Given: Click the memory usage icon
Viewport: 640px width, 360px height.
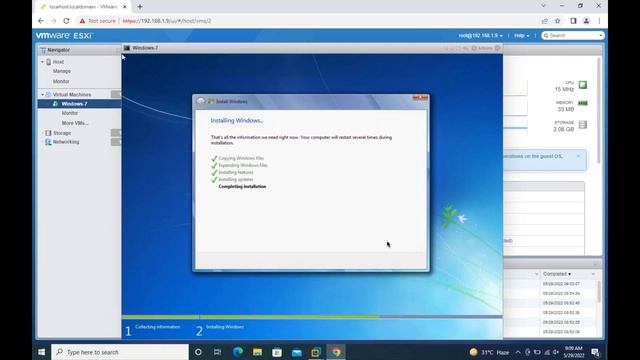Looking at the screenshot, I should click(583, 103).
